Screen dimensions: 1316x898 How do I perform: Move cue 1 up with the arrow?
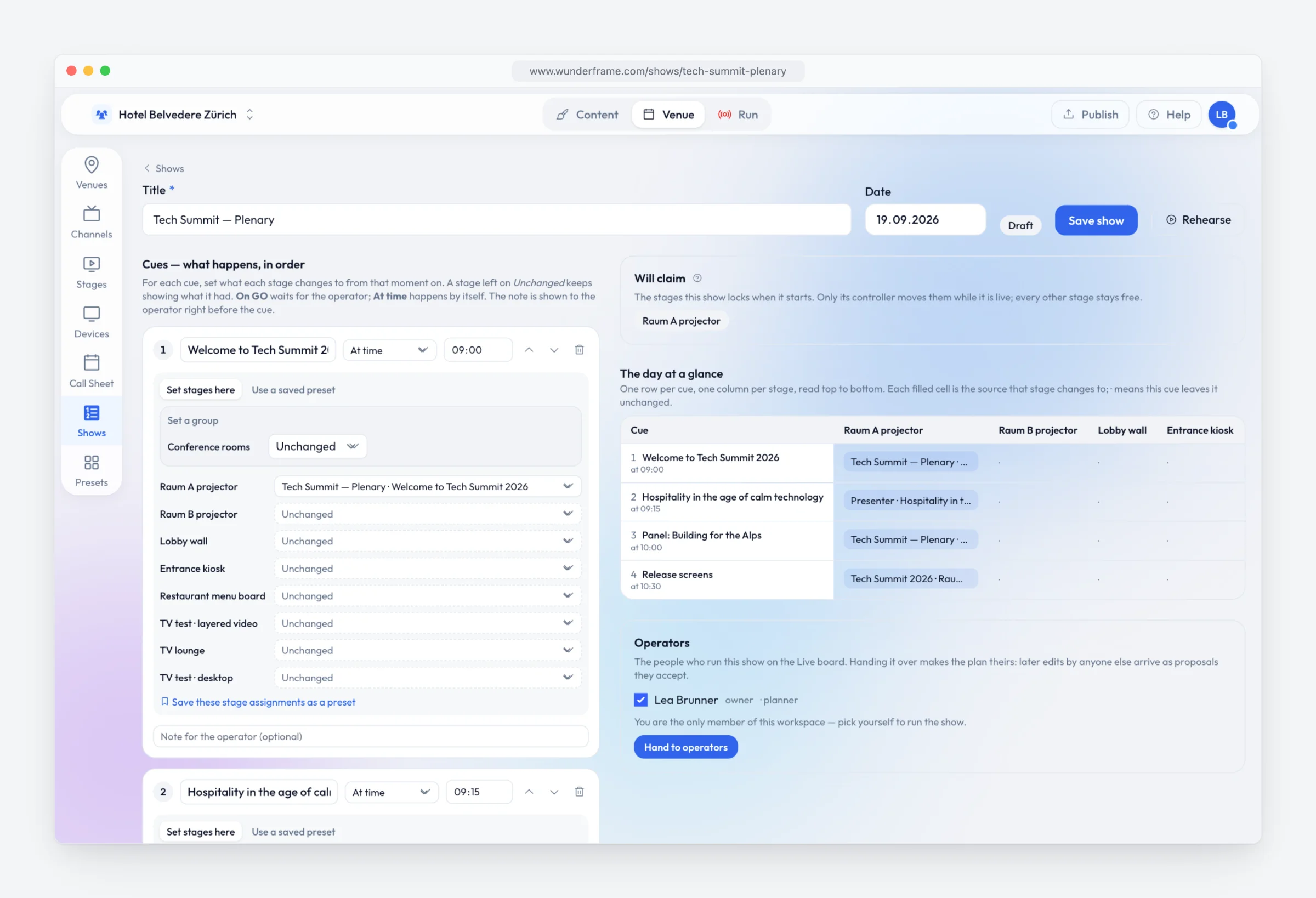[529, 350]
